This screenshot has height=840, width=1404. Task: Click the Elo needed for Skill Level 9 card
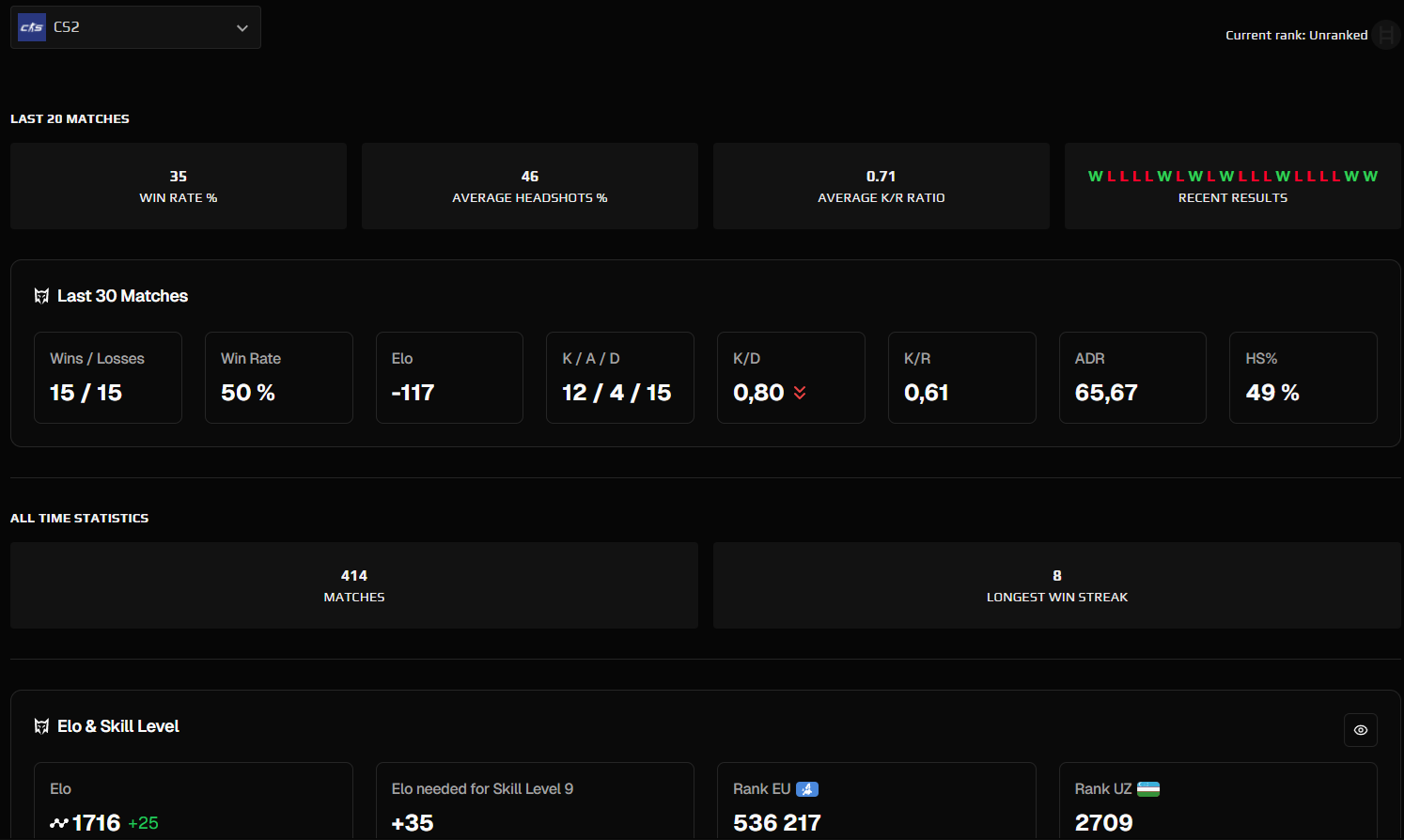[535, 806]
